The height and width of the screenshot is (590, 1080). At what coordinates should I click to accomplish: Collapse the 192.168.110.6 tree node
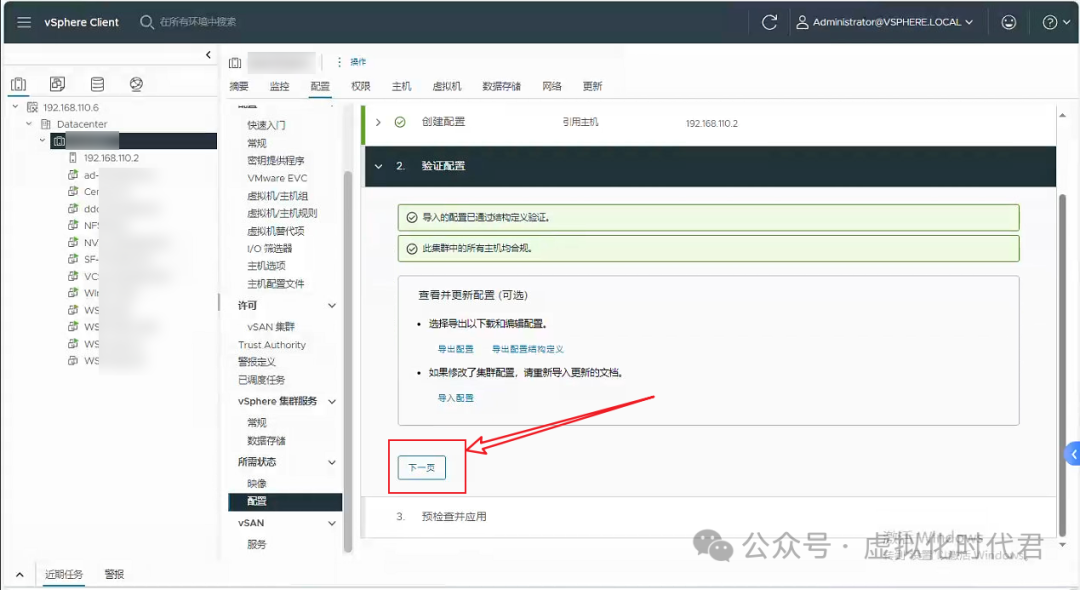pos(14,107)
